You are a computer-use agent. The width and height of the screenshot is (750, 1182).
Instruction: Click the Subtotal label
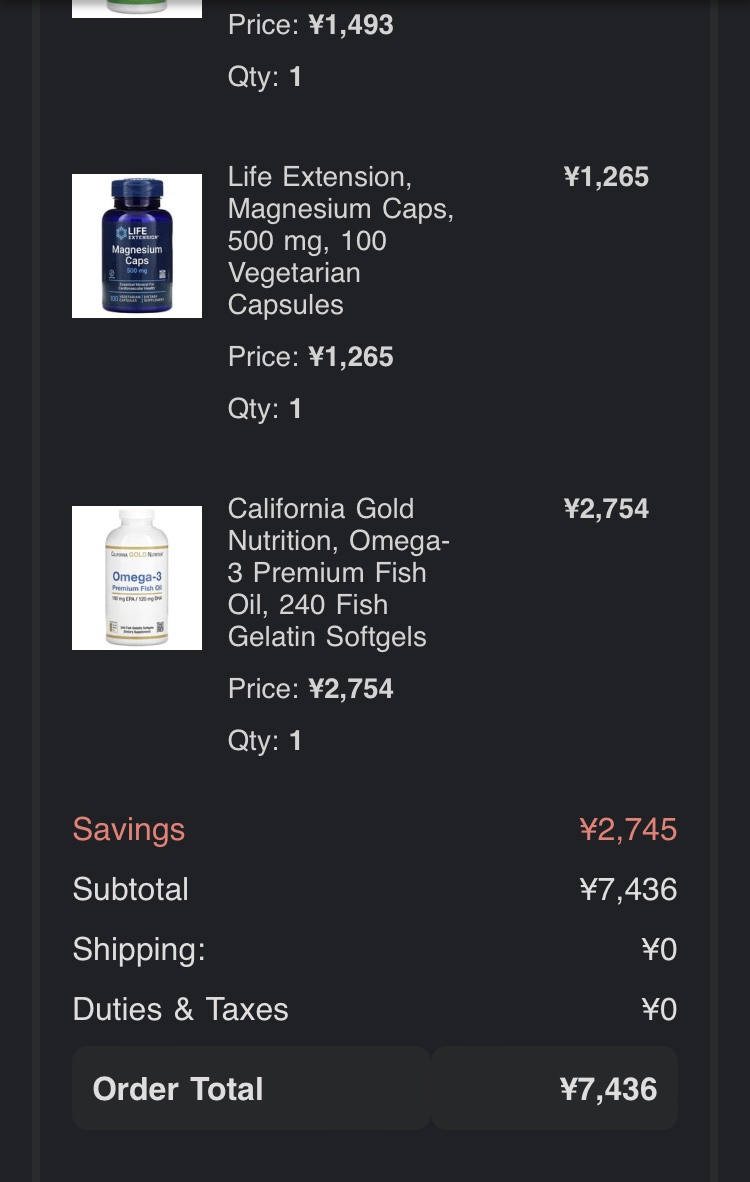point(131,889)
